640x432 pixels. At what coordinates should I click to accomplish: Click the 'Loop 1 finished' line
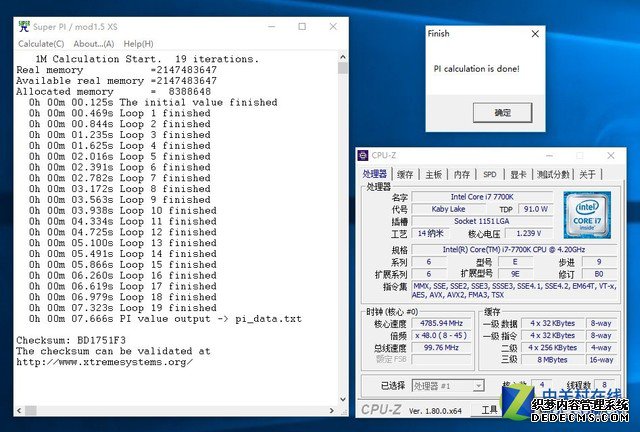point(120,113)
